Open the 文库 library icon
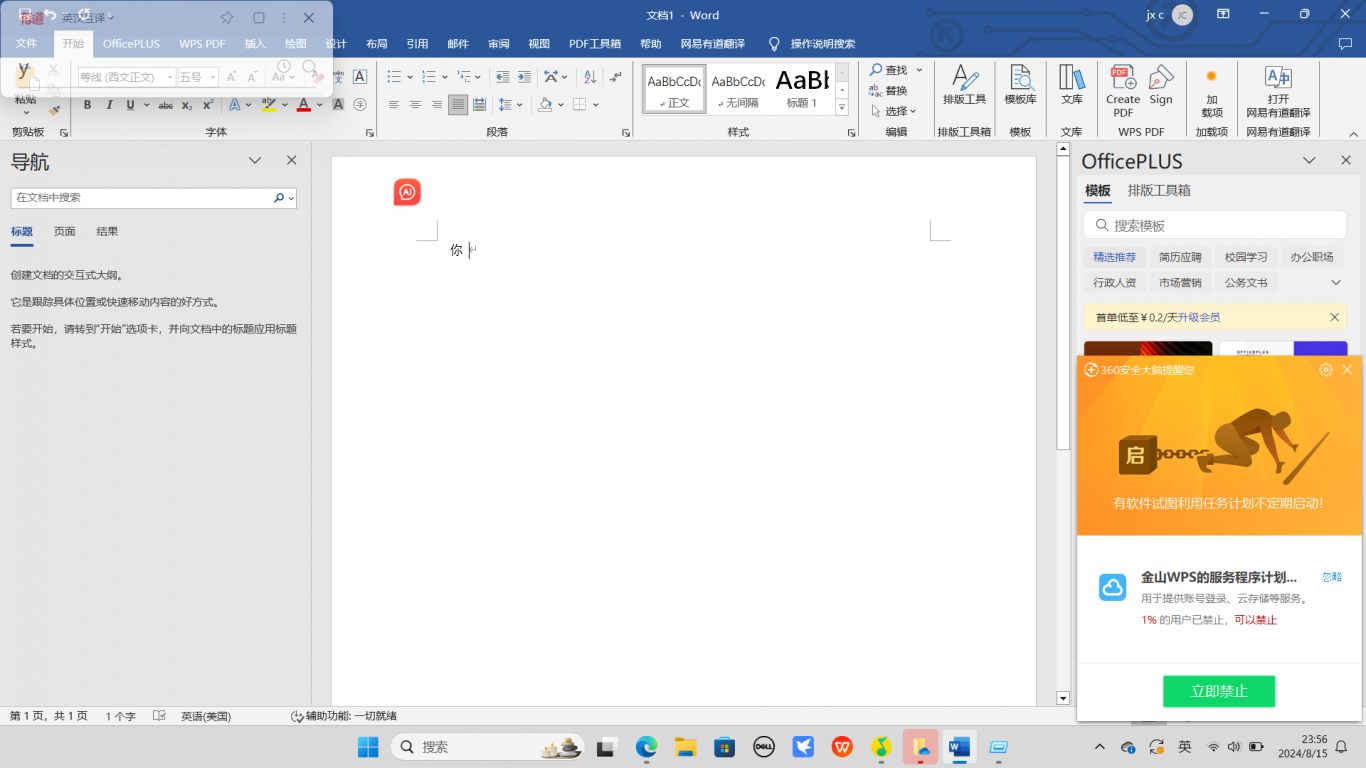Screen dimensions: 1366x768 (1072, 86)
